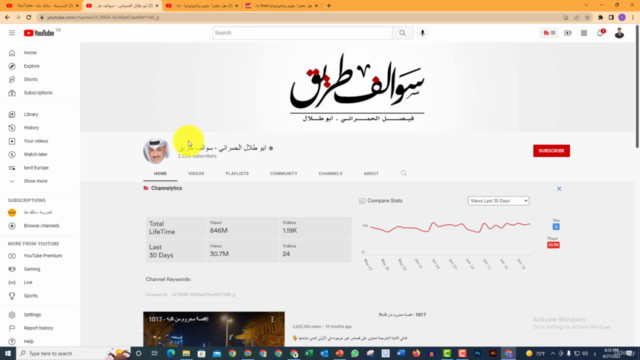
Task: Switch to the COMMUNITY tab
Action: point(283,173)
